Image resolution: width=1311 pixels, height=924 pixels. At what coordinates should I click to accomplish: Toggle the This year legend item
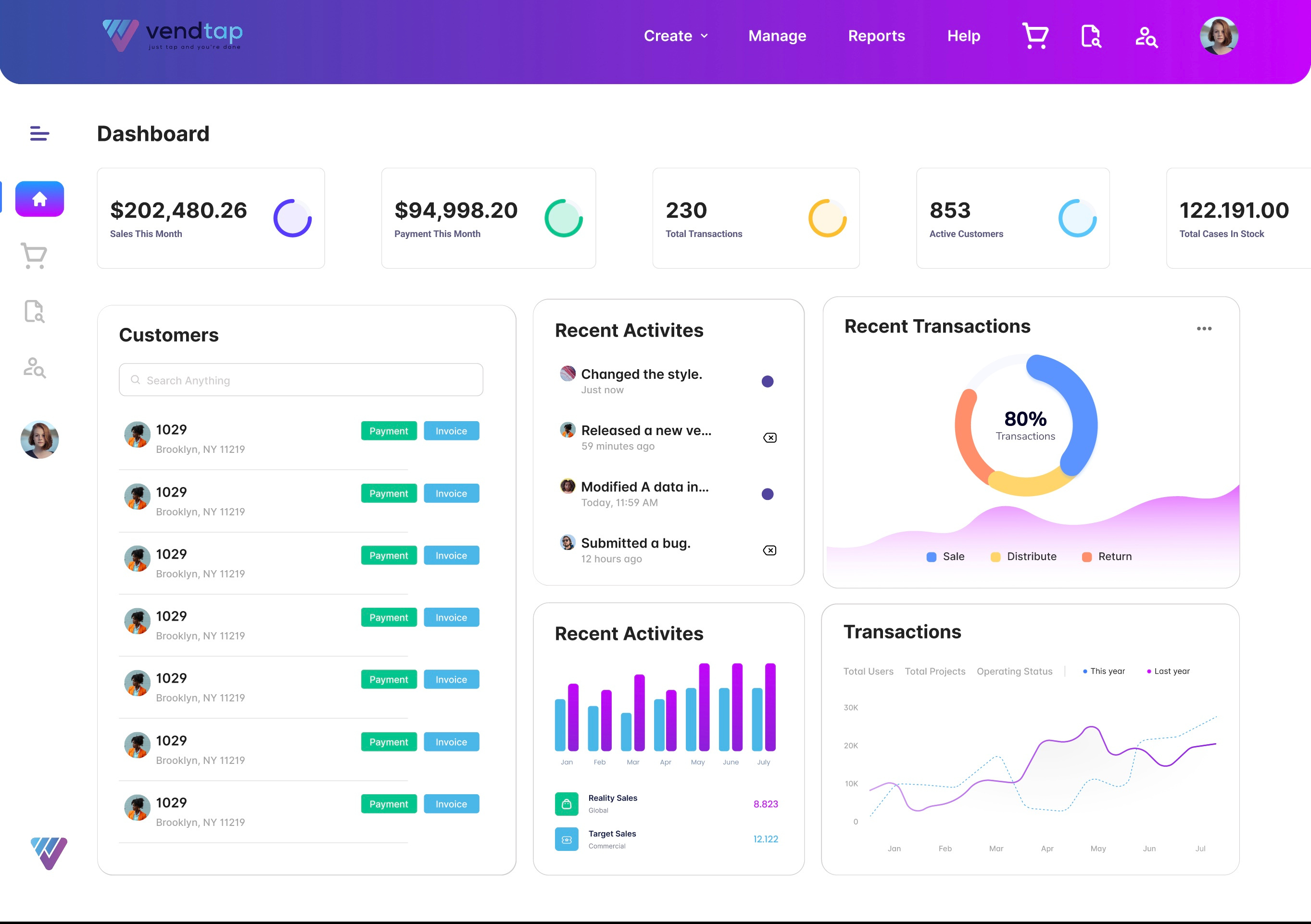[x=1104, y=671]
